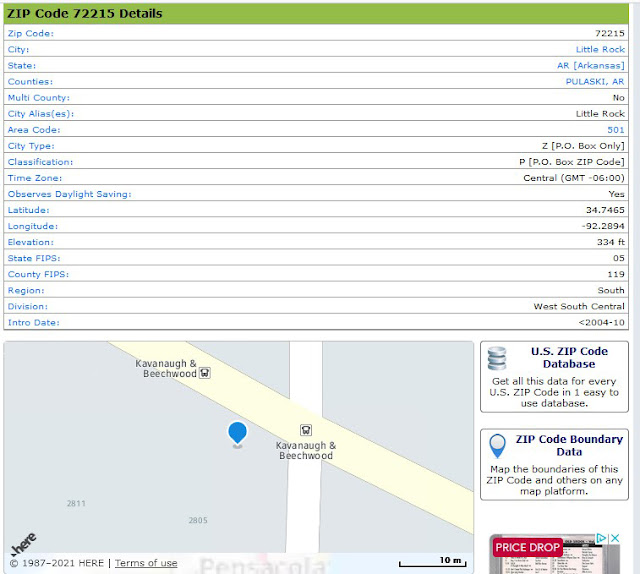Click the 10 m map scale bar
This screenshot has height=574, width=640.
click(x=433, y=562)
